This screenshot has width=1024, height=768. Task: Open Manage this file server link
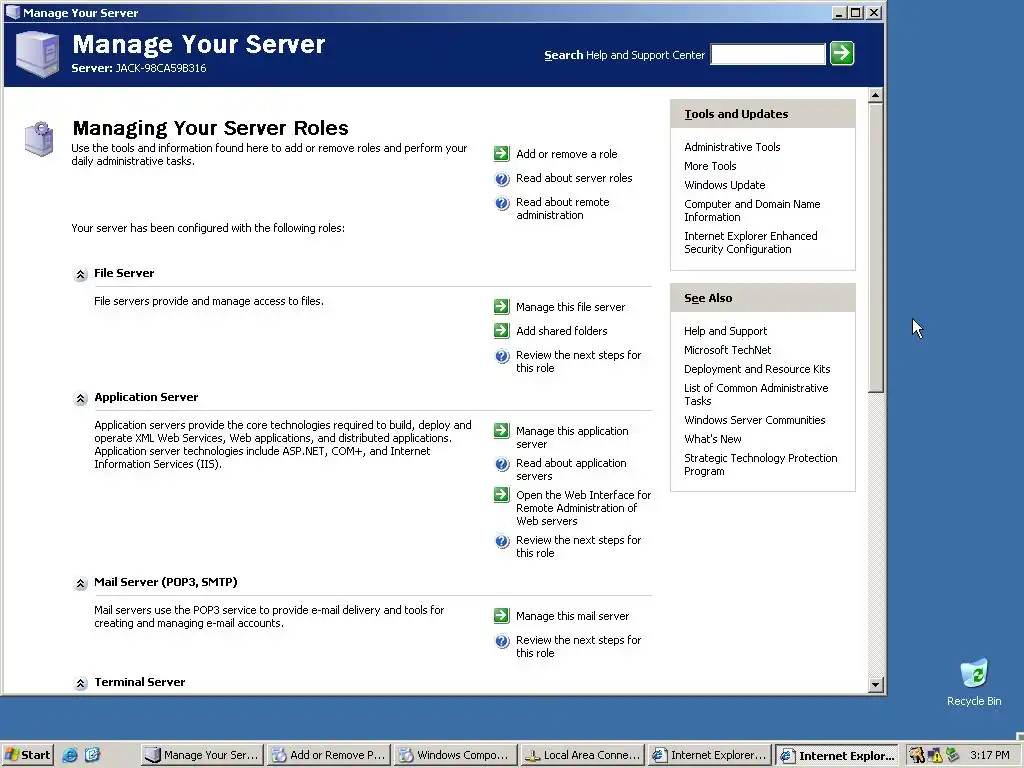(x=570, y=307)
